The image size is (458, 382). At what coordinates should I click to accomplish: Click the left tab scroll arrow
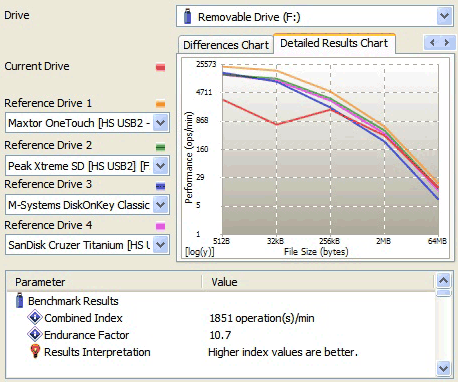point(432,43)
